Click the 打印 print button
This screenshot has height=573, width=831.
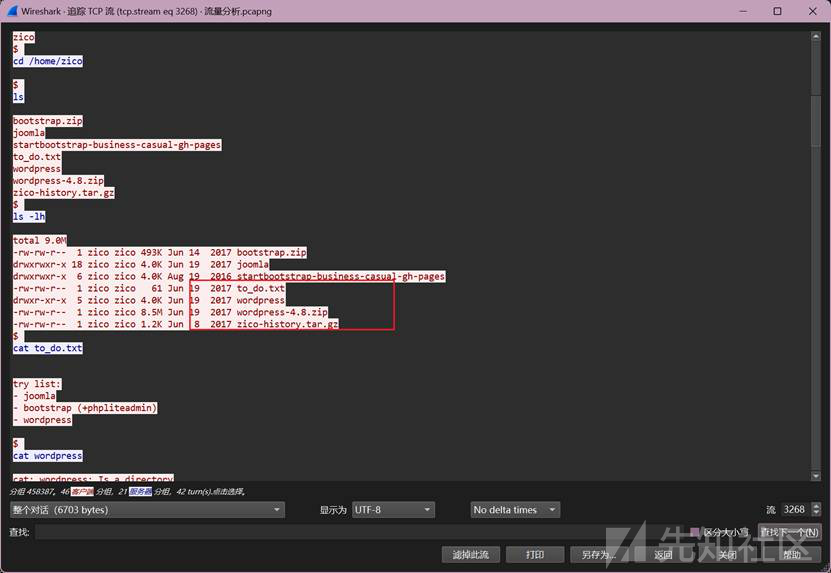click(x=535, y=555)
